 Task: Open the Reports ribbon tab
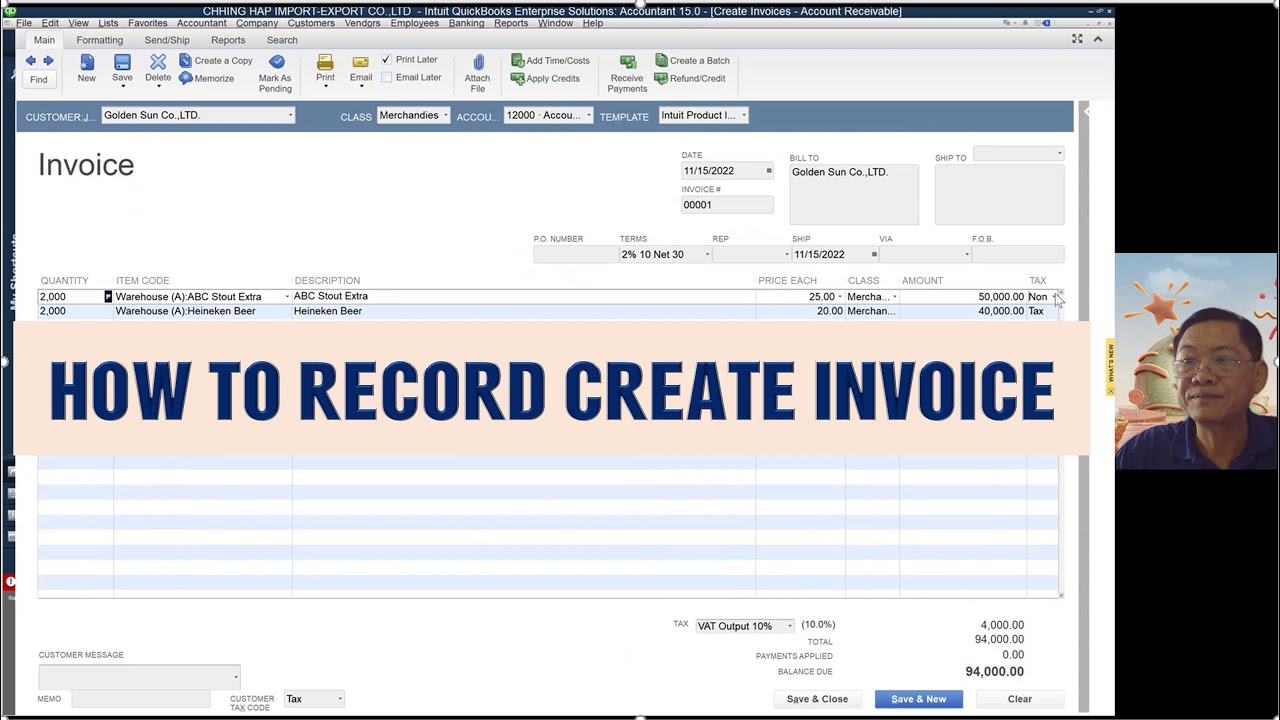[x=228, y=40]
